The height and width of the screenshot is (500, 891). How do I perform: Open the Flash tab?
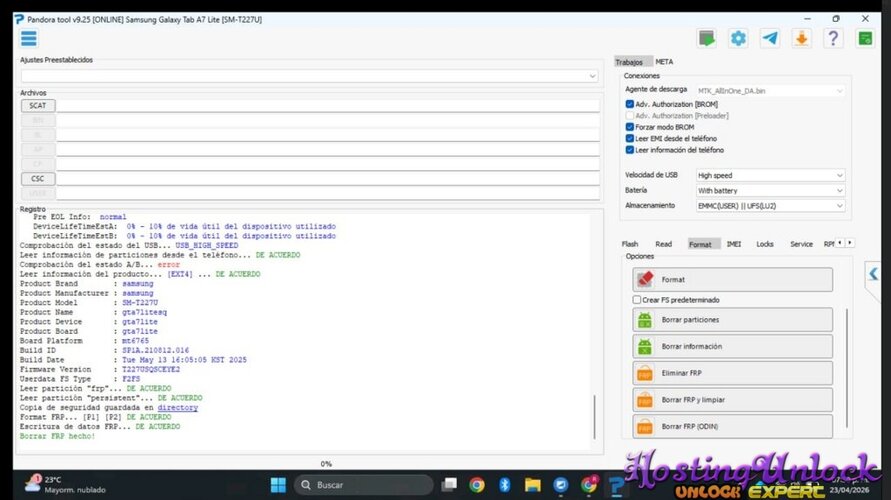click(x=630, y=244)
